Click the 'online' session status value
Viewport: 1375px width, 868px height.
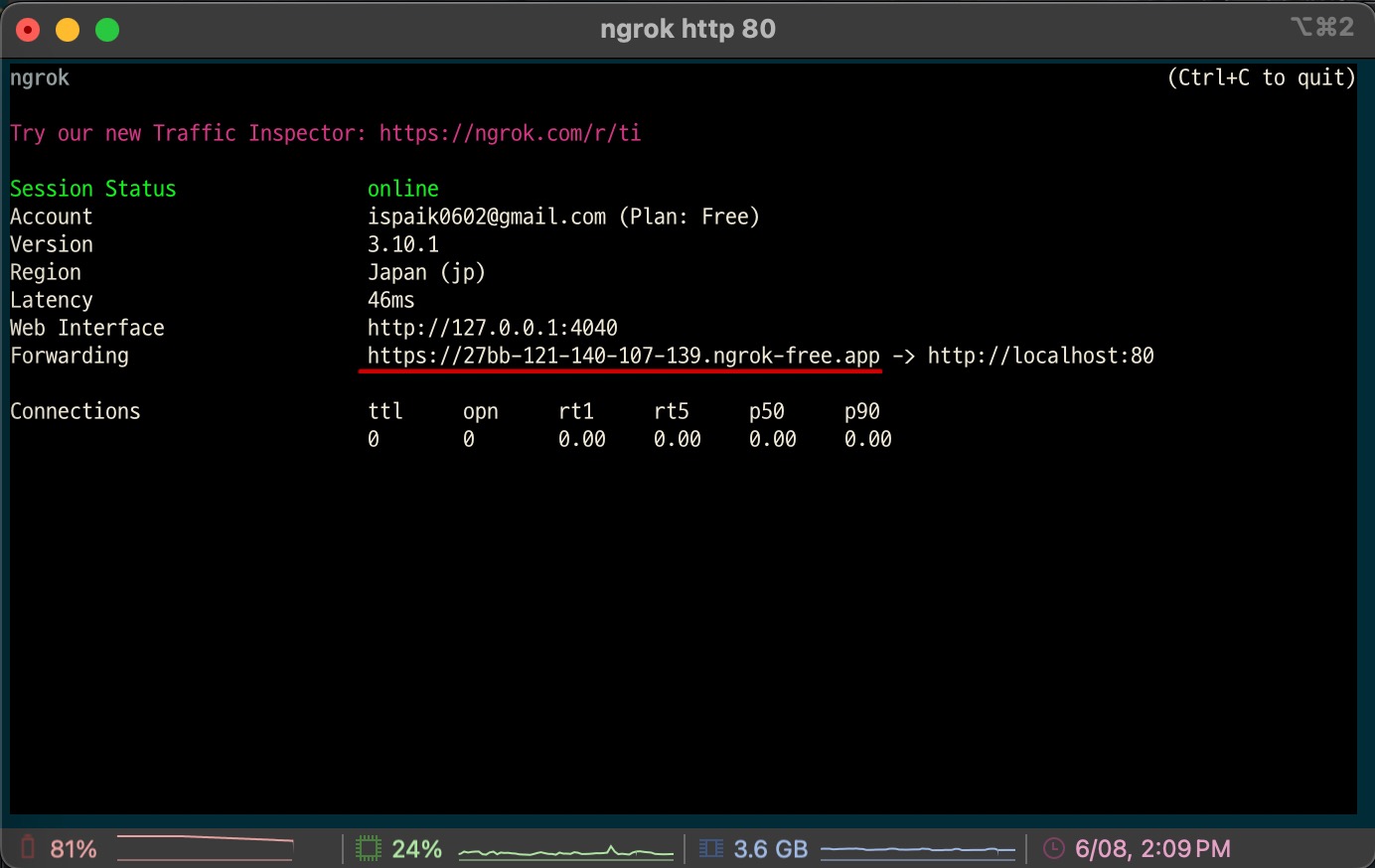403,189
